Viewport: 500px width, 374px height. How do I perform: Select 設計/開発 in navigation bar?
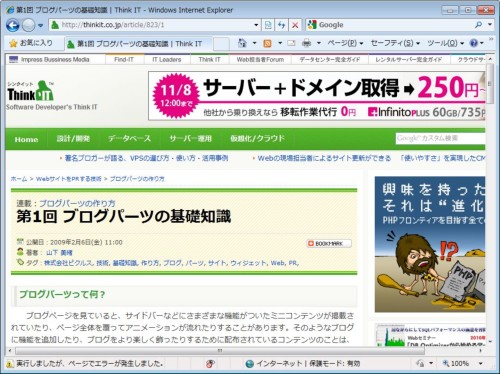point(73,139)
